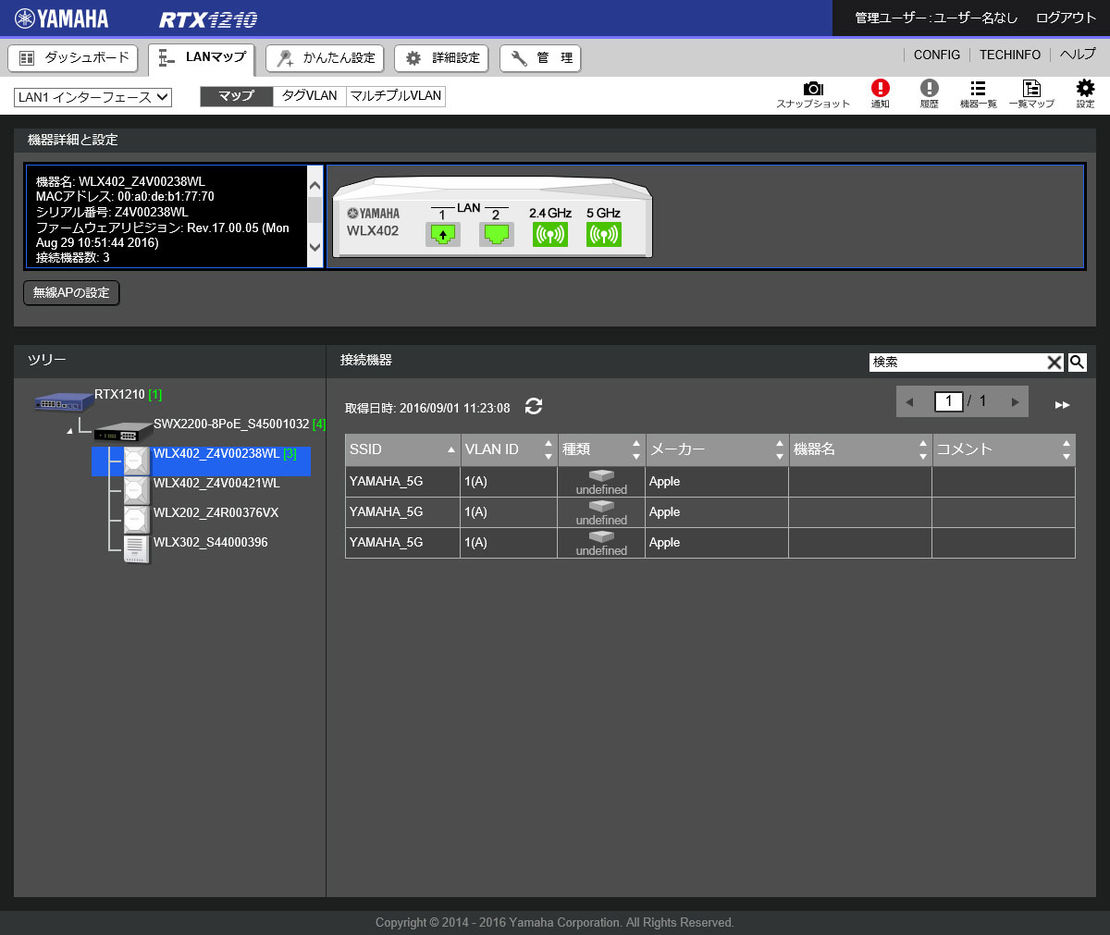Switch to マップ view

(236, 96)
